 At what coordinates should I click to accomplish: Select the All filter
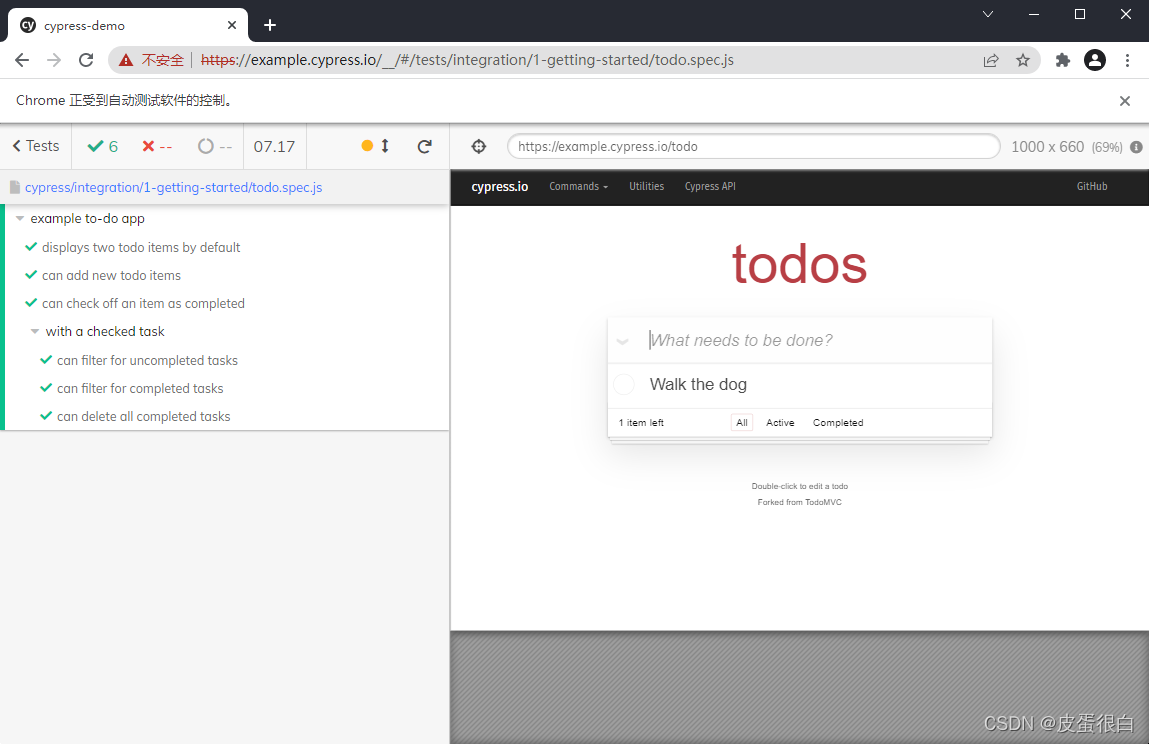[x=742, y=422]
